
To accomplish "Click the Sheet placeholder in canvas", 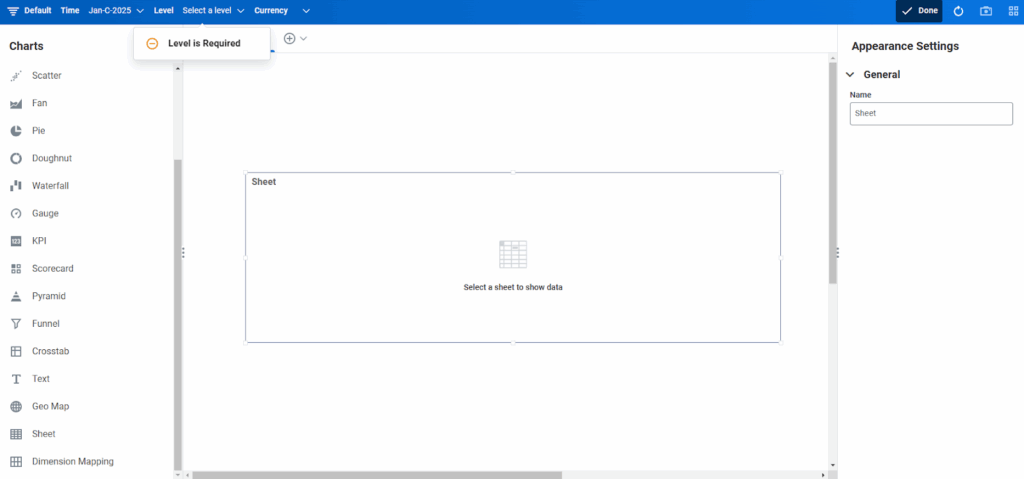I will click(x=512, y=258).
